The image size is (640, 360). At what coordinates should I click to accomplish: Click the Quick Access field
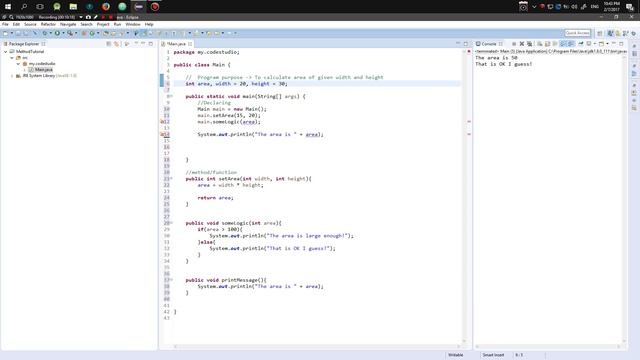click(578, 33)
